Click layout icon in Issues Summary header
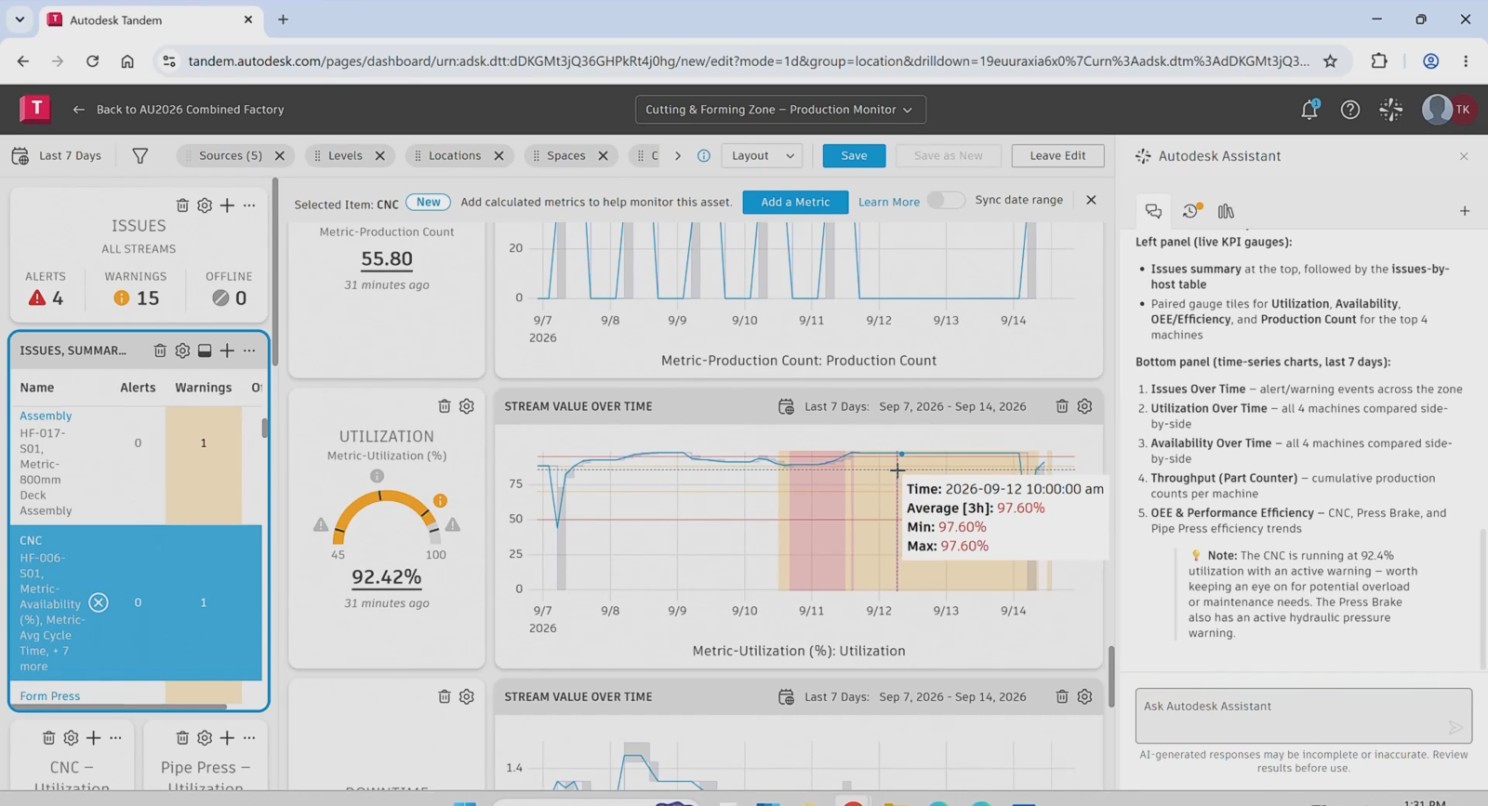 tap(204, 350)
